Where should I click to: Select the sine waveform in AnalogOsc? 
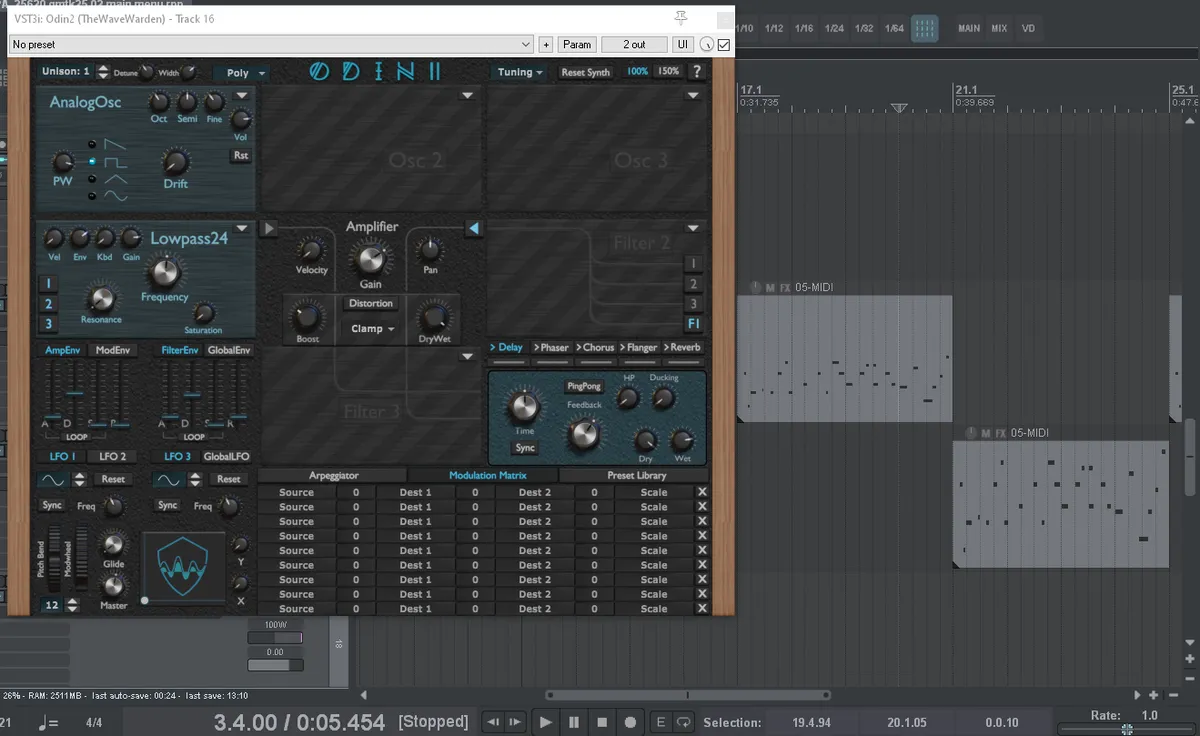coord(117,196)
